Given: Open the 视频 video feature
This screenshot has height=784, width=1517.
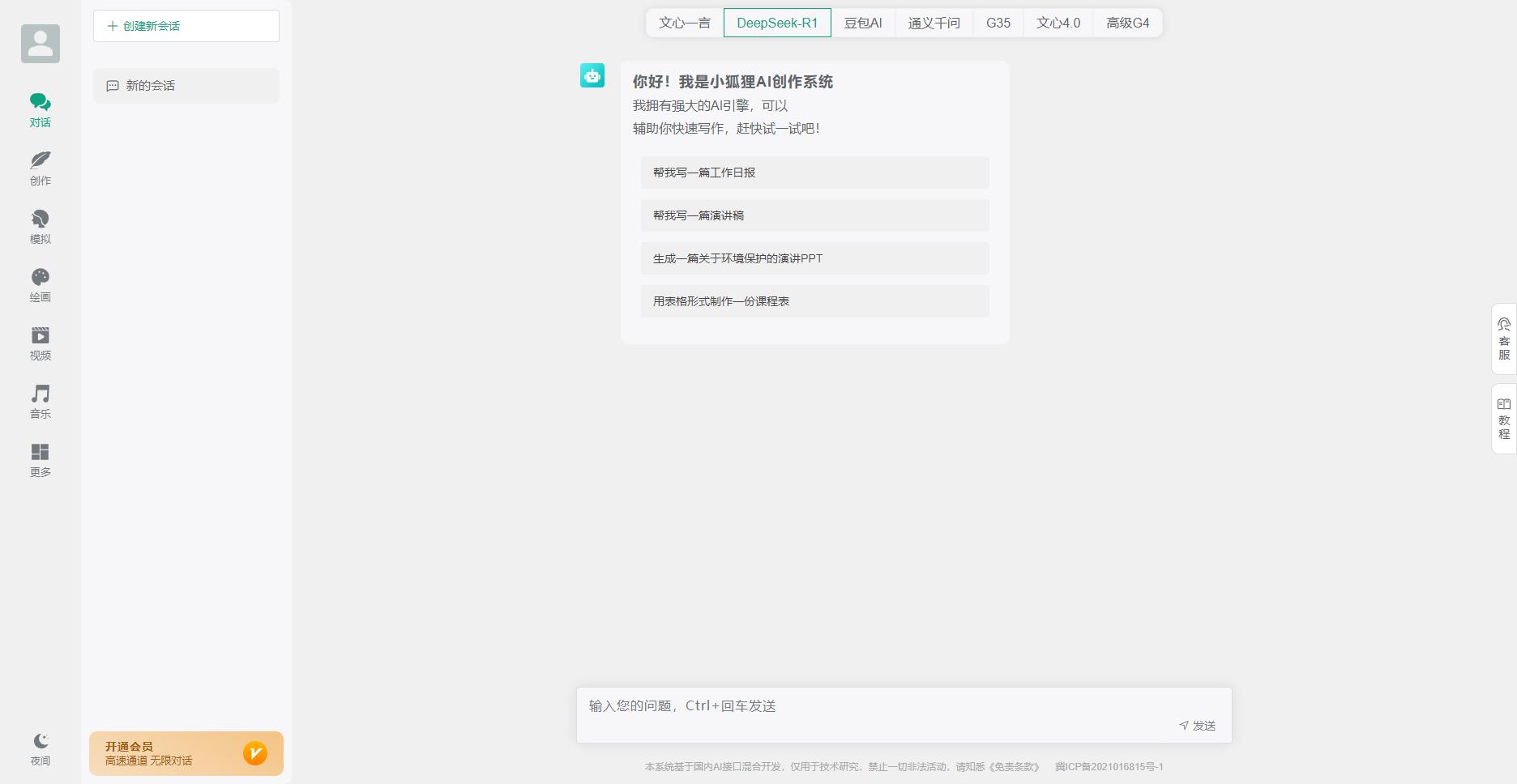Looking at the screenshot, I should click(40, 343).
